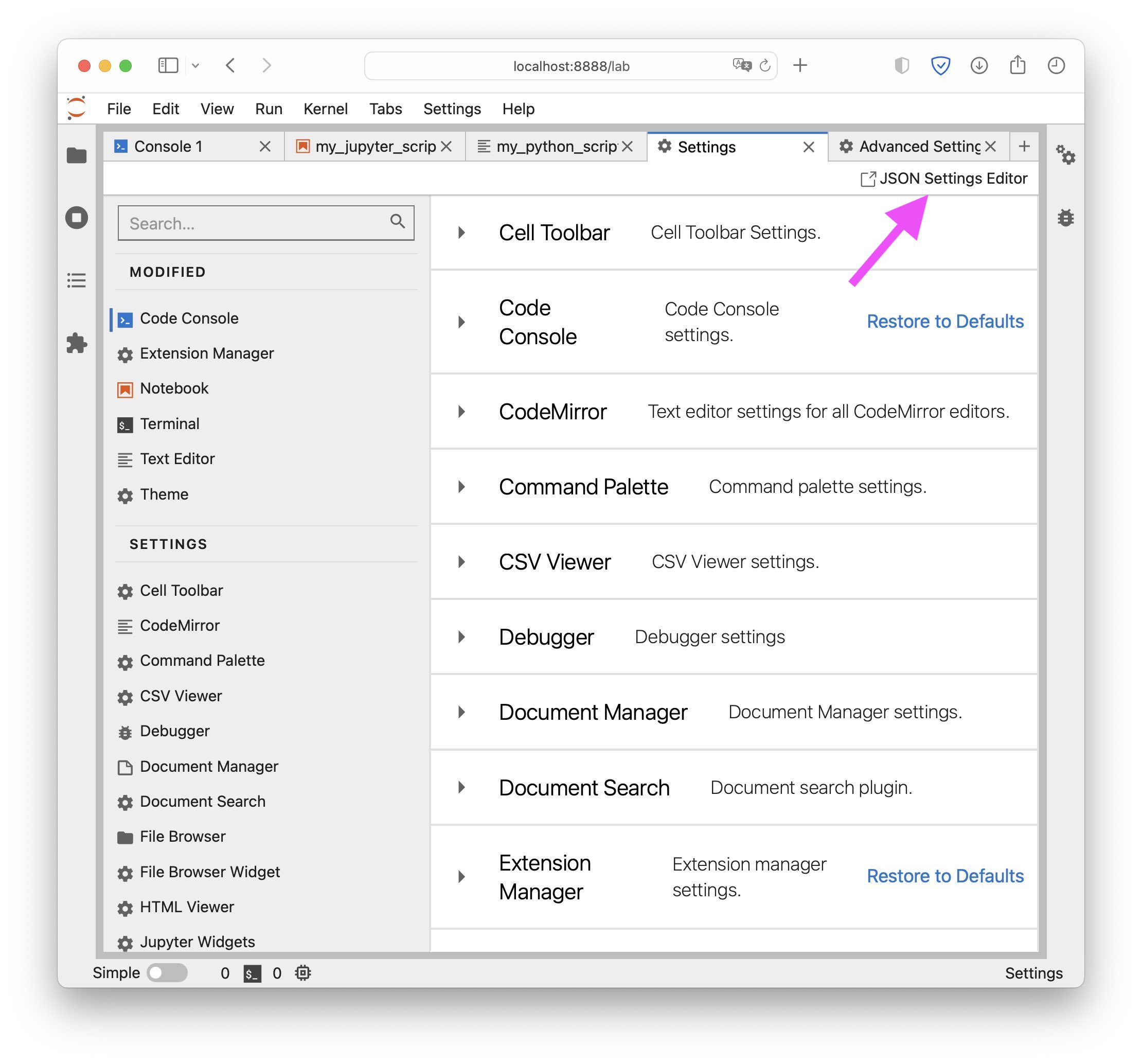The height and width of the screenshot is (1064, 1142).
Task: Expand the Debugger settings section
Action: (x=461, y=636)
